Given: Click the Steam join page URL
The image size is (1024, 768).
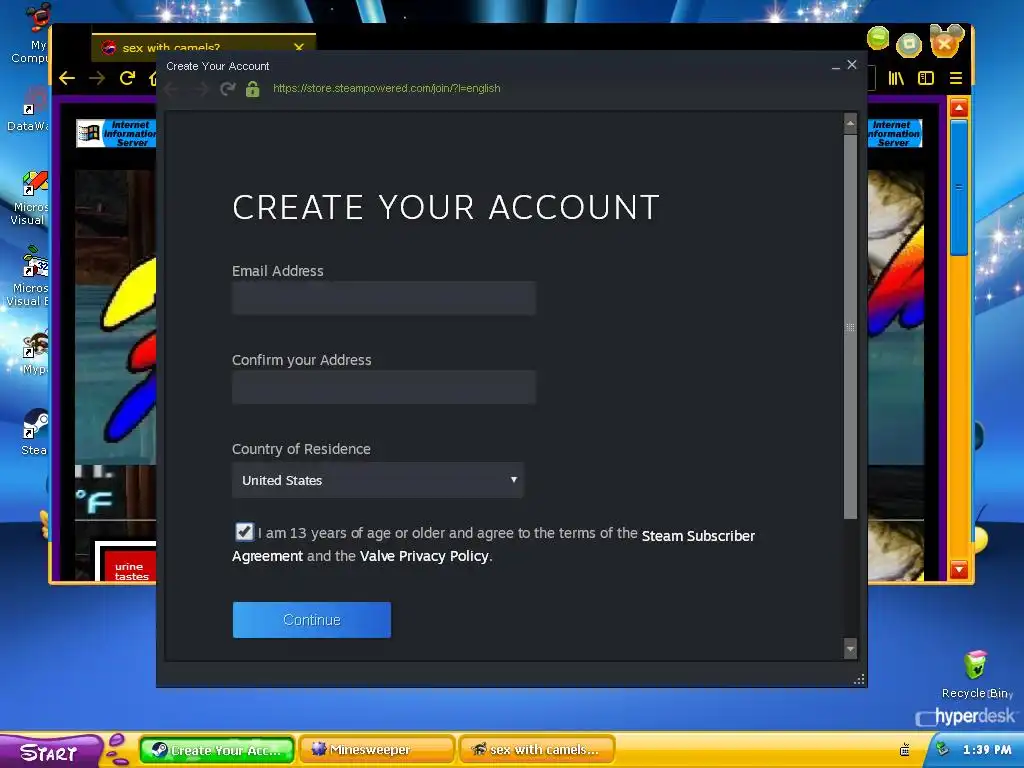Looking at the screenshot, I should [387, 88].
